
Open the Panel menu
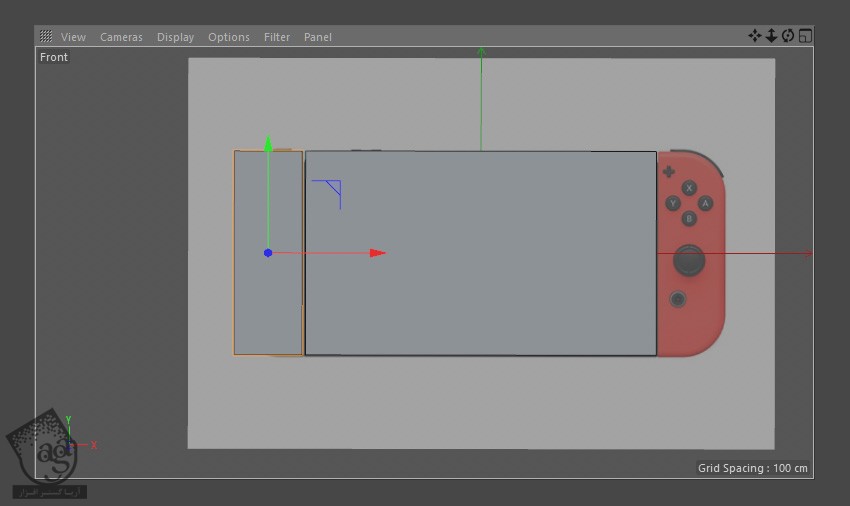coord(318,37)
